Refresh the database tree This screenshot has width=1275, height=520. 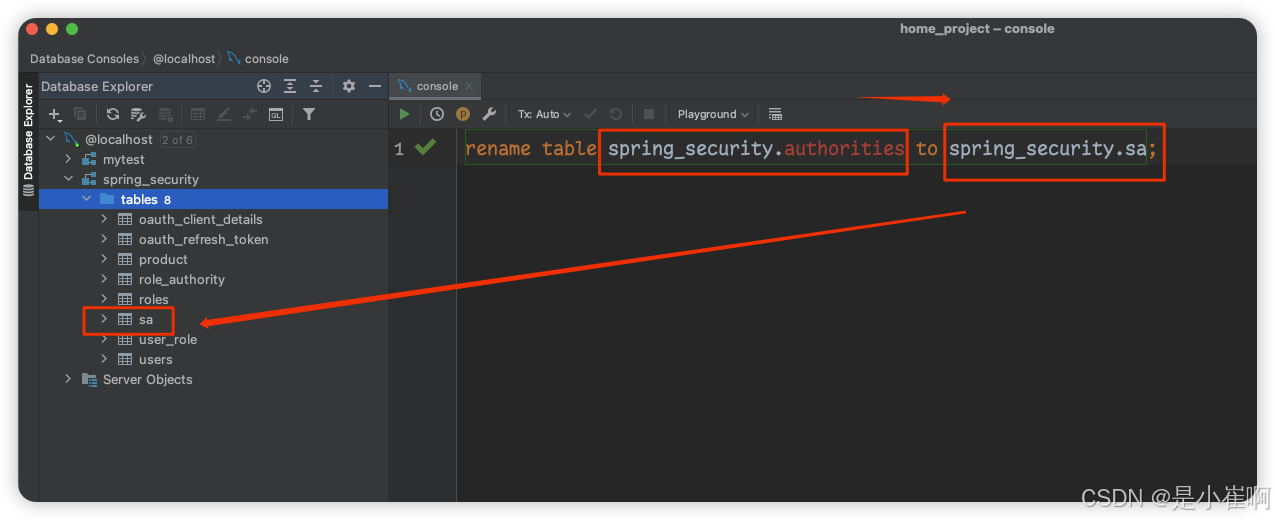[x=113, y=114]
